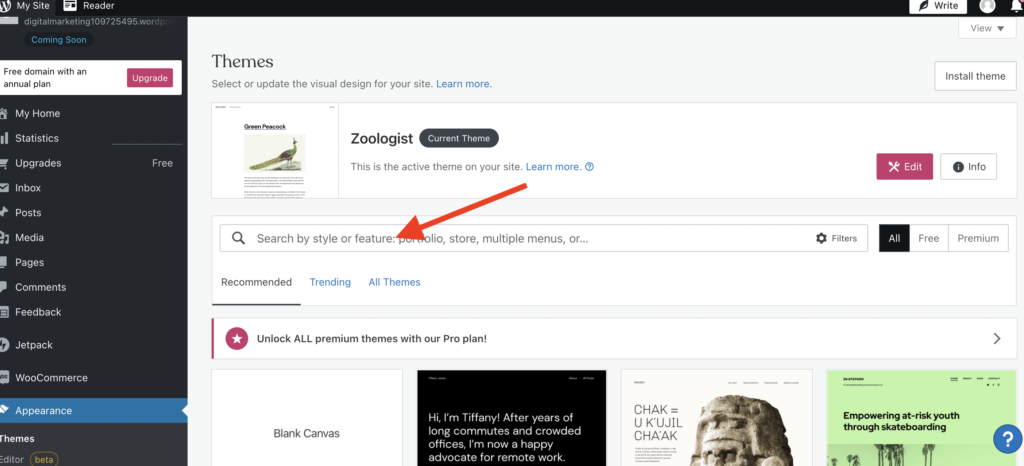Click the help icon beside Learn more

pyautogui.click(x=590, y=167)
